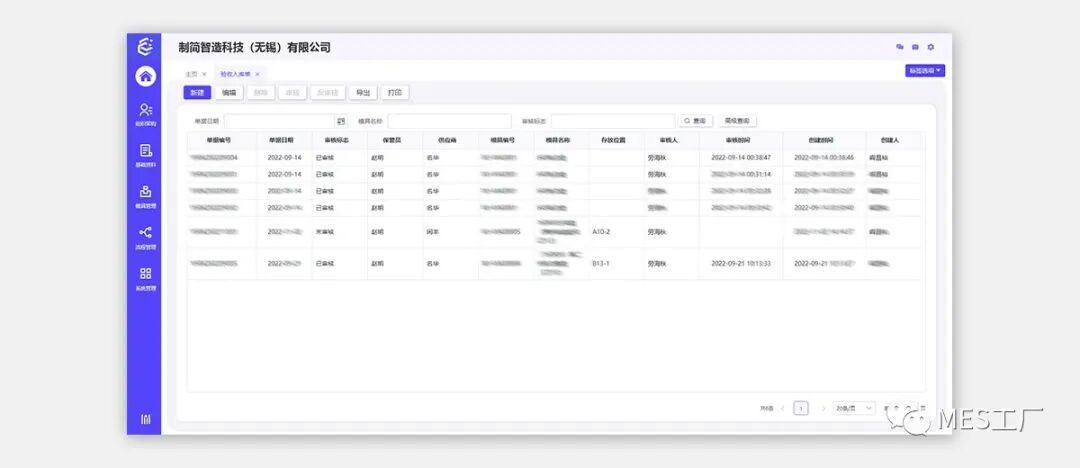Click the 编辑 button
The width and height of the screenshot is (1080, 468).
coord(229,92)
